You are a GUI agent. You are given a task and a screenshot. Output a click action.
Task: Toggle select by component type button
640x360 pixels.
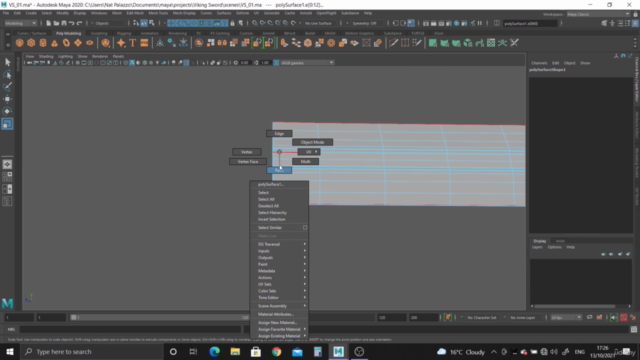click(151, 23)
